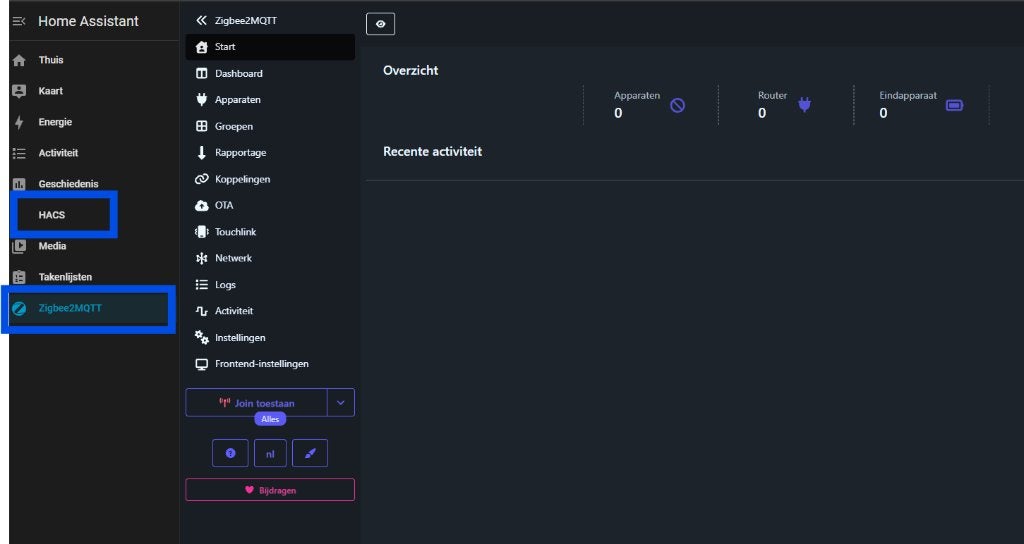This screenshot has height=544, width=1024.
Task: Click the Home Assistant title
Action: click(x=88, y=22)
